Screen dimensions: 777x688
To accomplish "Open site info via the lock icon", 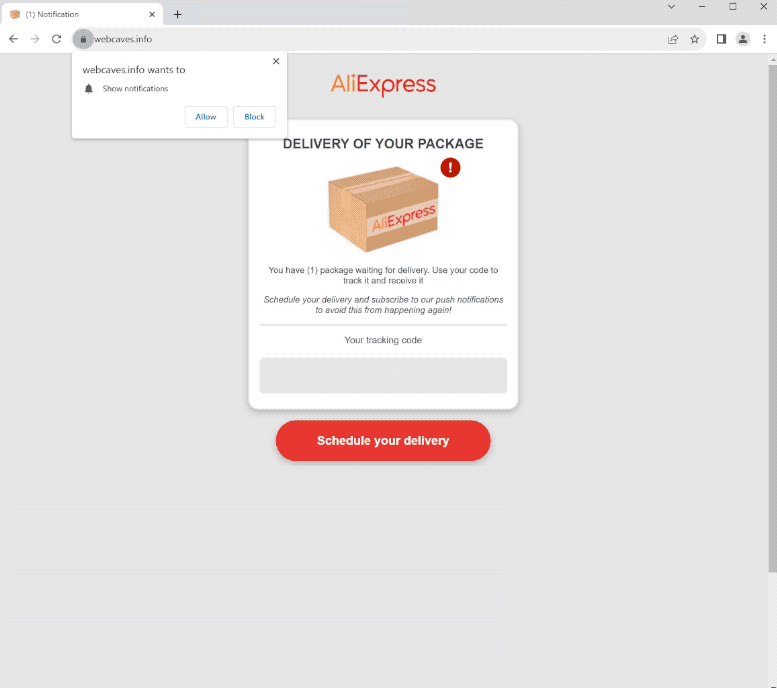I will (x=83, y=39).
